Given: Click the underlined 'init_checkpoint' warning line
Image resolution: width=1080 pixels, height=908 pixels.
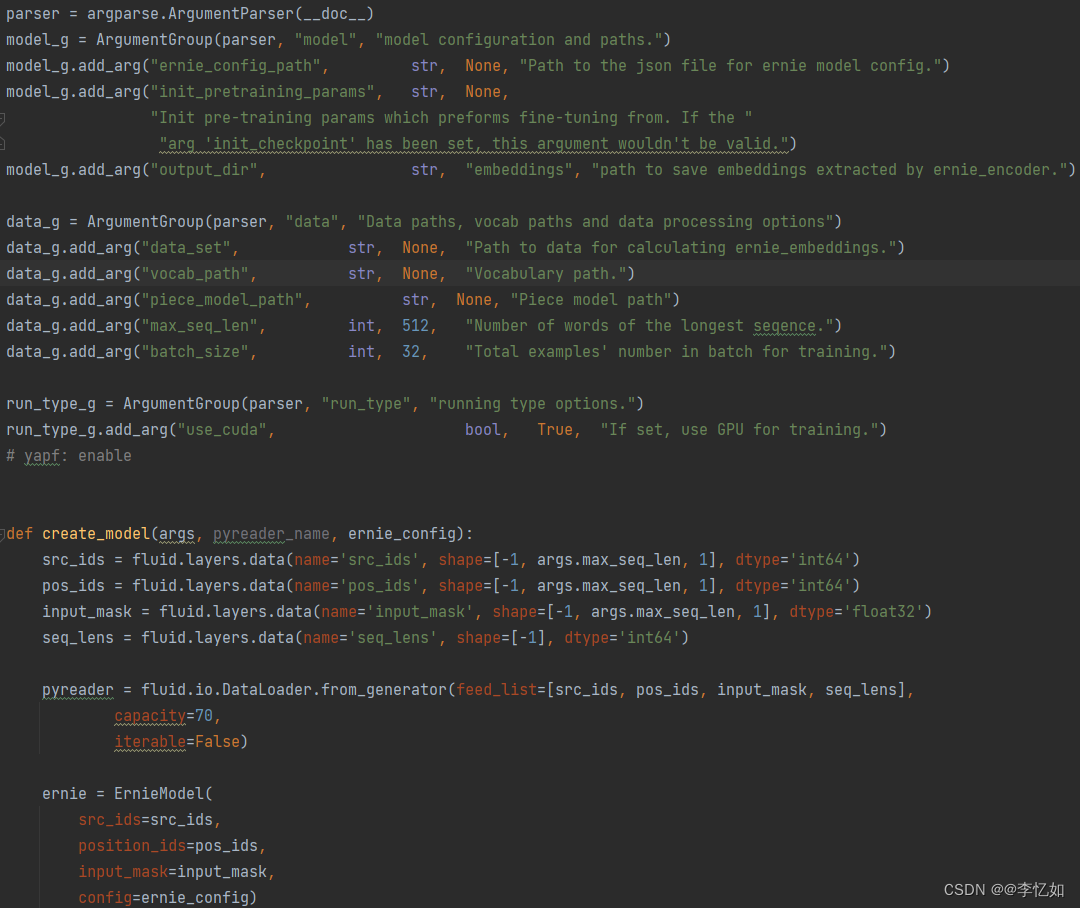Looking at the screenshot, I should (474, 144).
